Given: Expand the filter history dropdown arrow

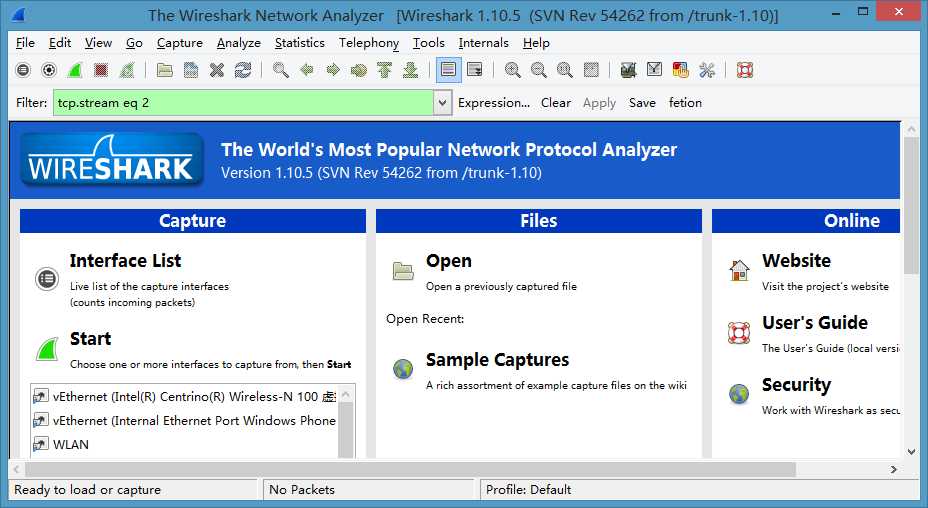Looking at the screenshot, I should tap(442, 103).
